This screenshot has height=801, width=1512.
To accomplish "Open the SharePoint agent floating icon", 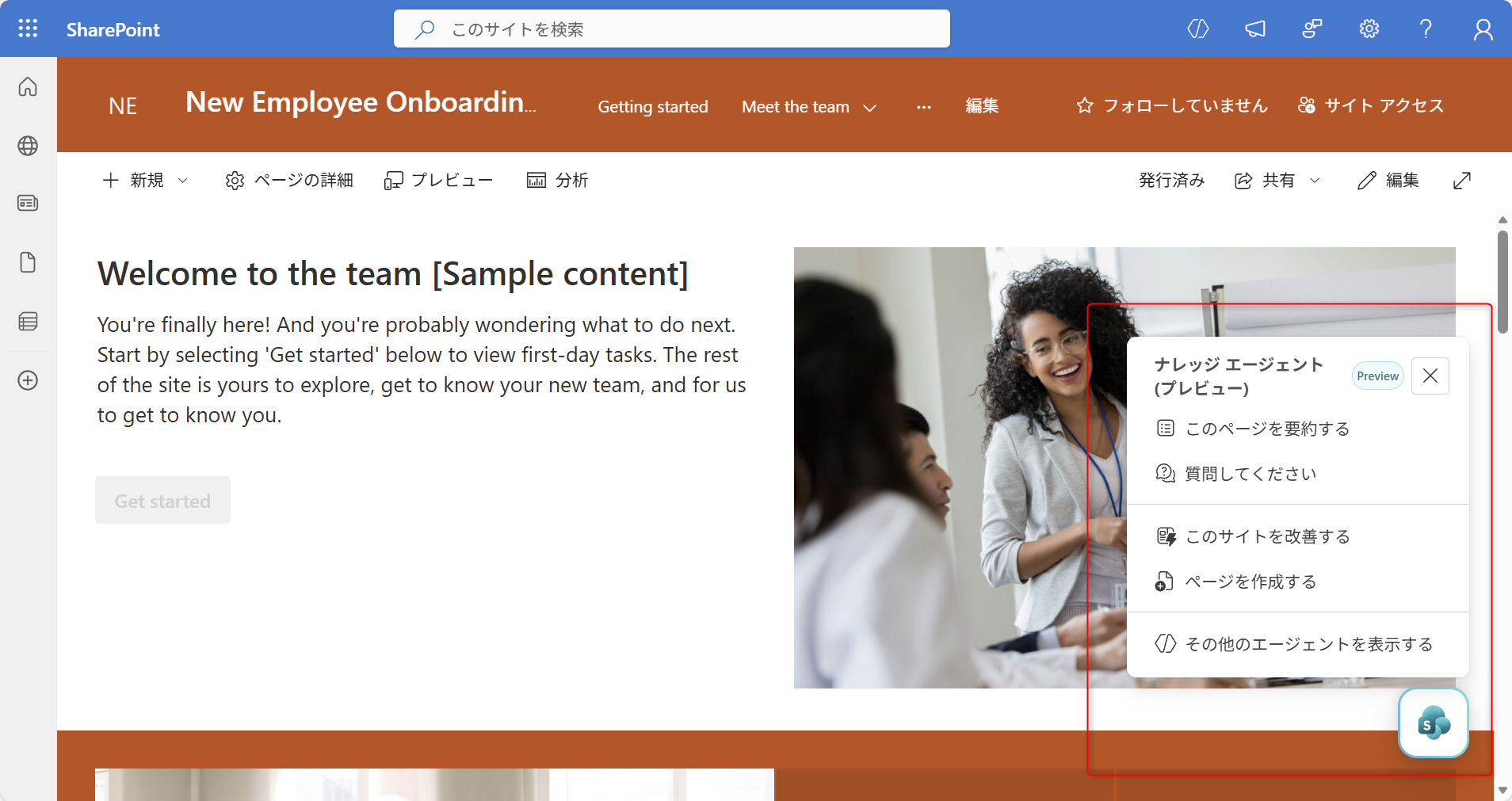I will tap(1432, 722).
